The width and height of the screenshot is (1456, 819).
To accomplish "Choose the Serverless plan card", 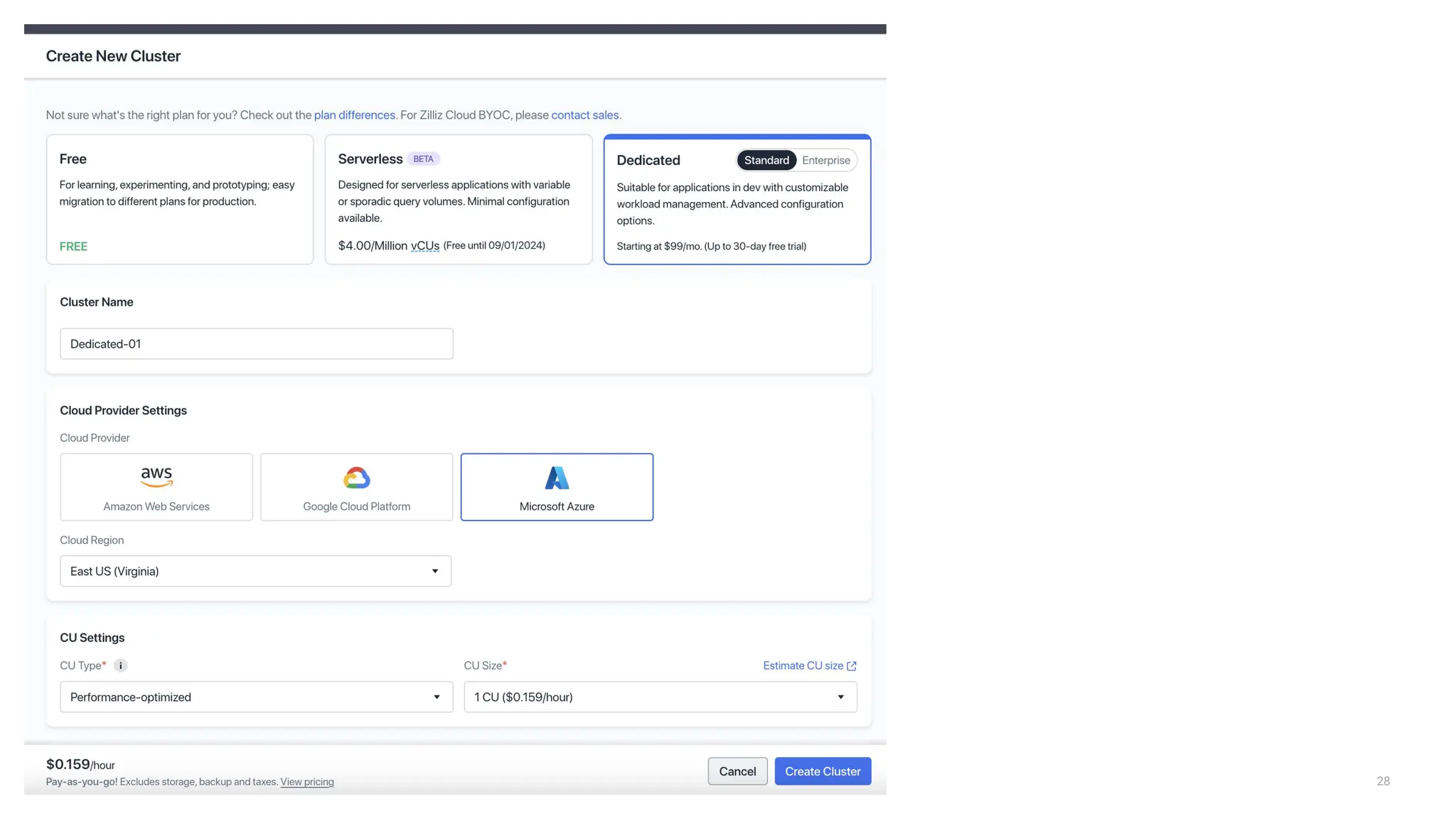I will pyautogui.click(x=458, y=200).
